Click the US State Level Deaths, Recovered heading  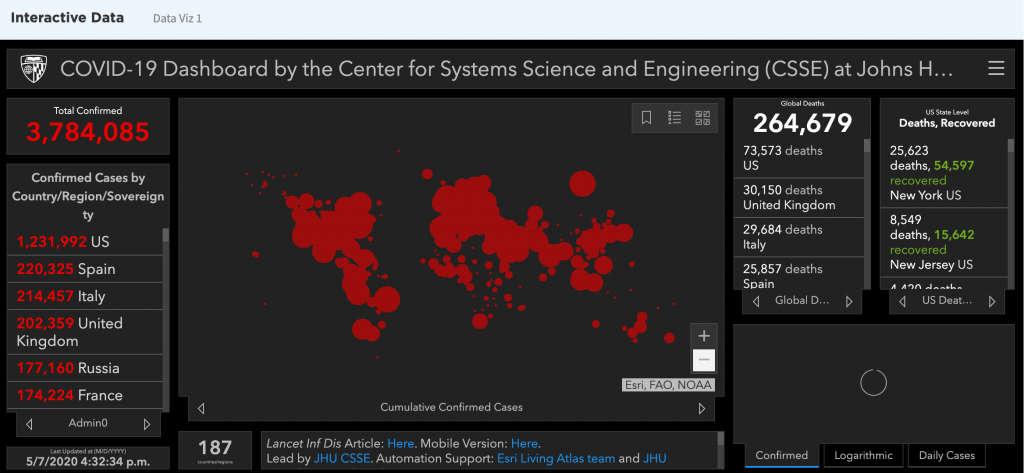pos(946,118)
